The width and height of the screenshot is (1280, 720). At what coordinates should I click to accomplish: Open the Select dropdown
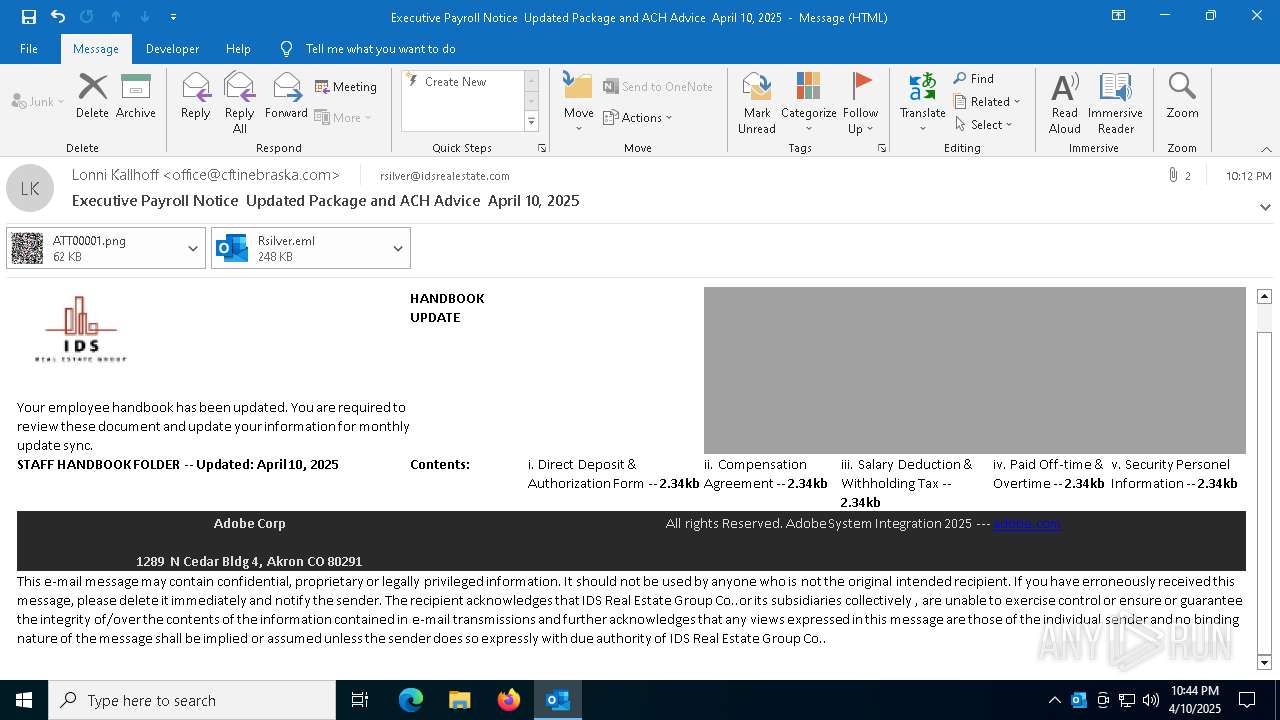[984, 125]
